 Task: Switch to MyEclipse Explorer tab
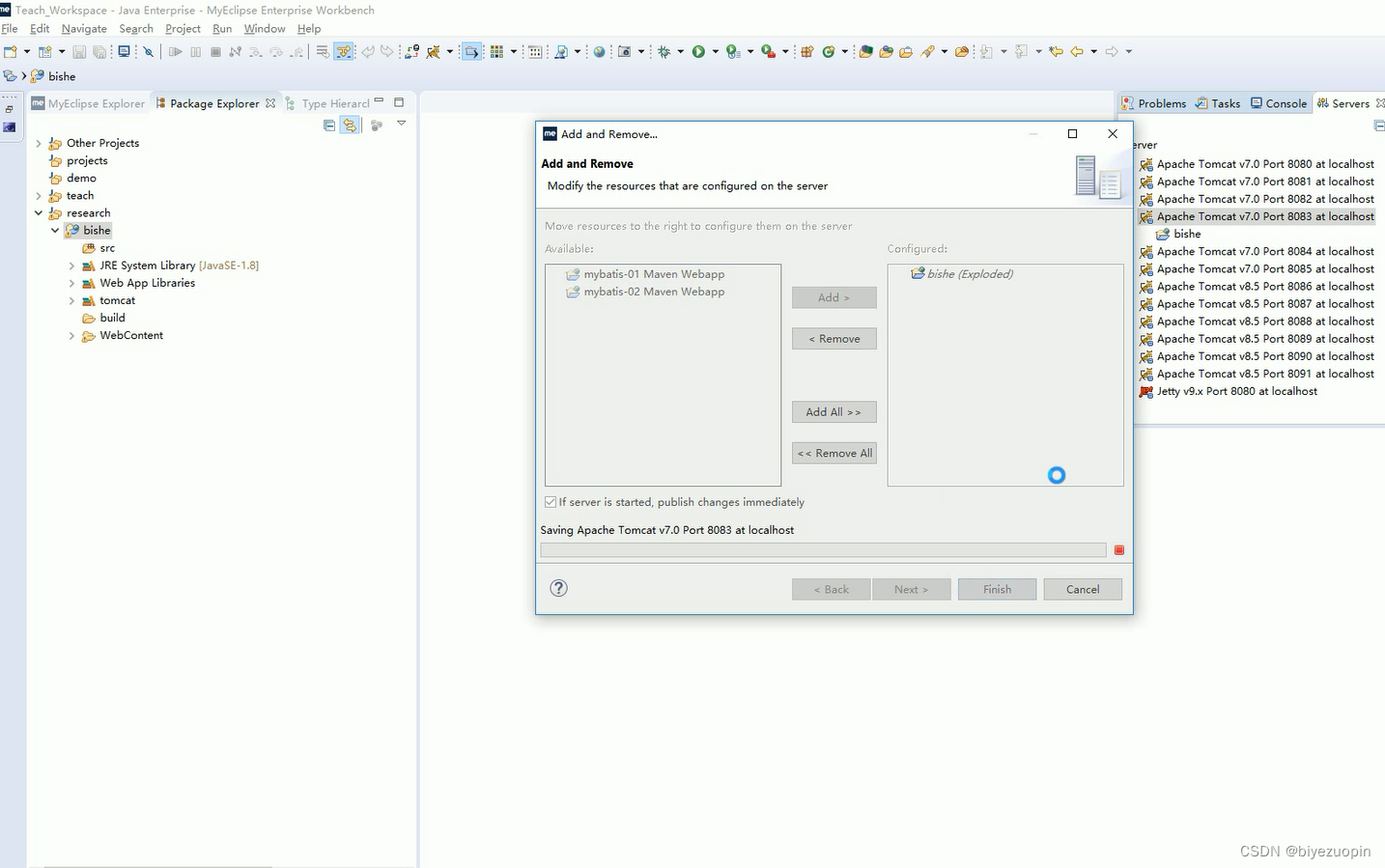pyautogui.click(x=88, y=103)
